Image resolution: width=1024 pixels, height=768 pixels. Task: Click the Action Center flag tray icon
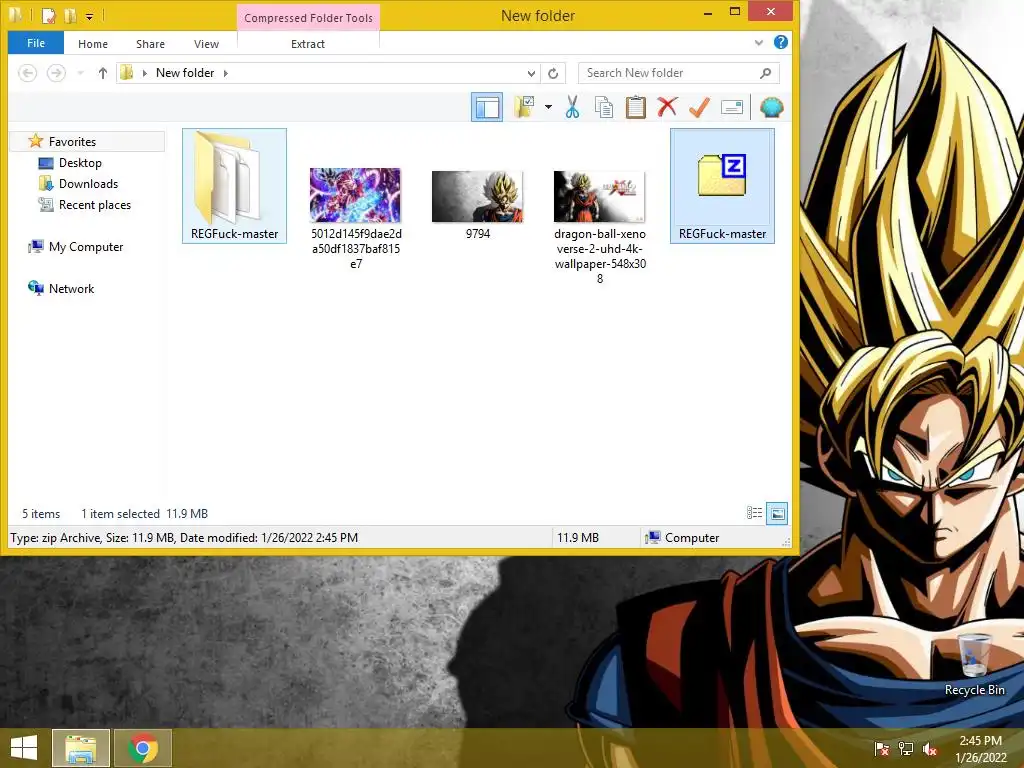point(881,749)
